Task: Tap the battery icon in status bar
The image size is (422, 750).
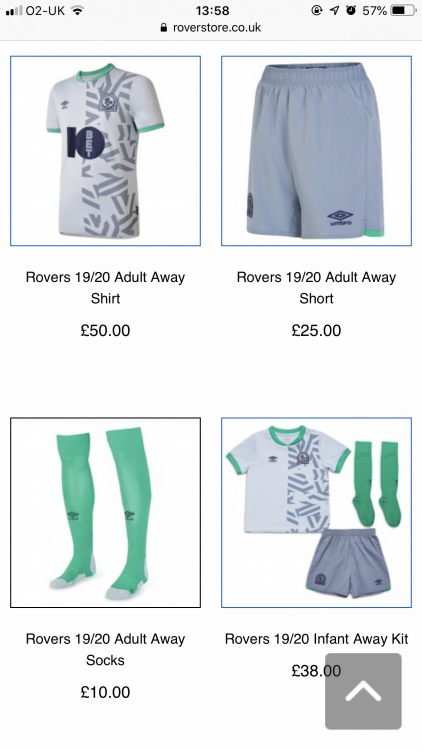Action: pos(403,10)
